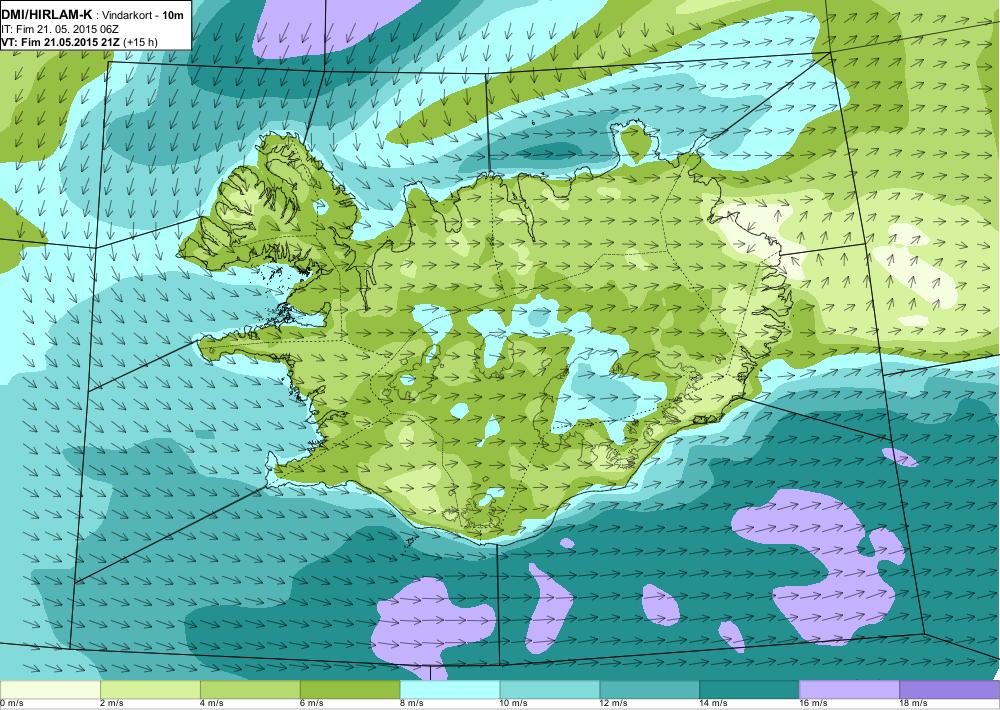Select the 'VT: Fim 21.05.2015 21Z' line
This screenshot has width=1000, height=710.
coord(61,42)
